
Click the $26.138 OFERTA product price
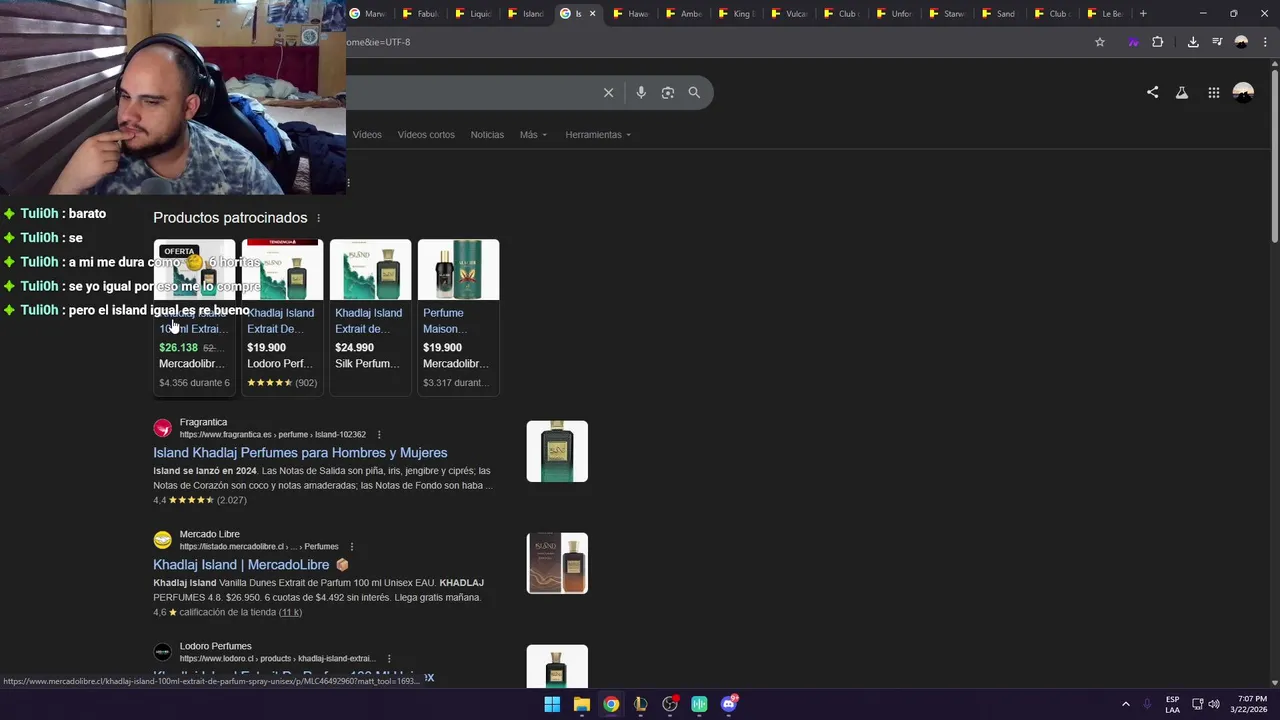coord(178,348)
